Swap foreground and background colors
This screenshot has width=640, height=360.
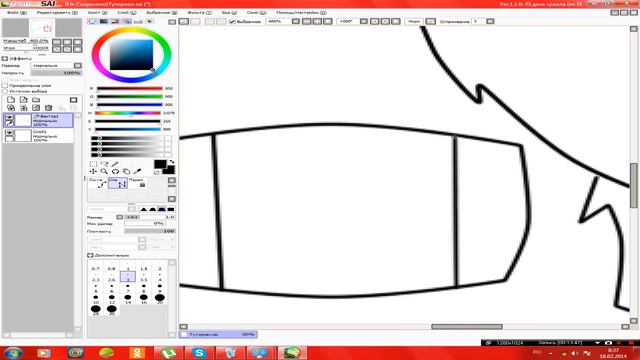[171, 162]
